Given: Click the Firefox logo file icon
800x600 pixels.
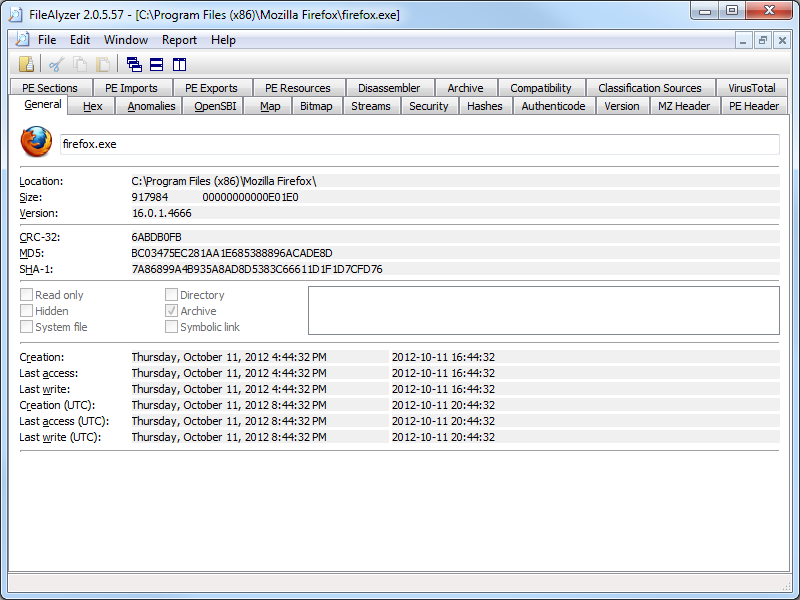Looking at the screenshot, I should (36, 143).
